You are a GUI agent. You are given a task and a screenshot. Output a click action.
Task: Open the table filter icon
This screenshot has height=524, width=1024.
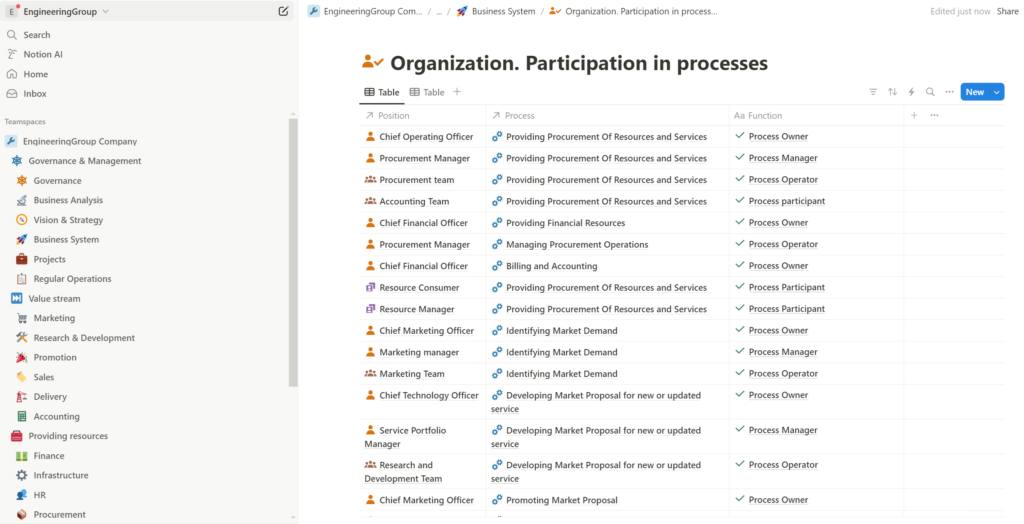pos(873,92)
